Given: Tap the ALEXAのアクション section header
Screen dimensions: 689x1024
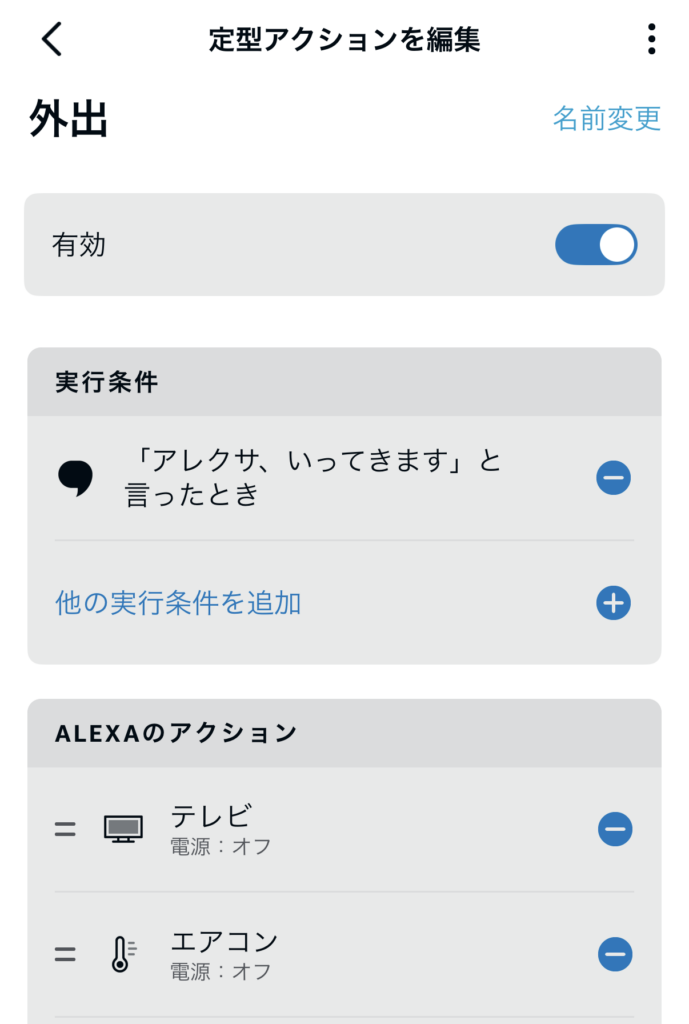Looking at the screenshot, I should (176, 733).
